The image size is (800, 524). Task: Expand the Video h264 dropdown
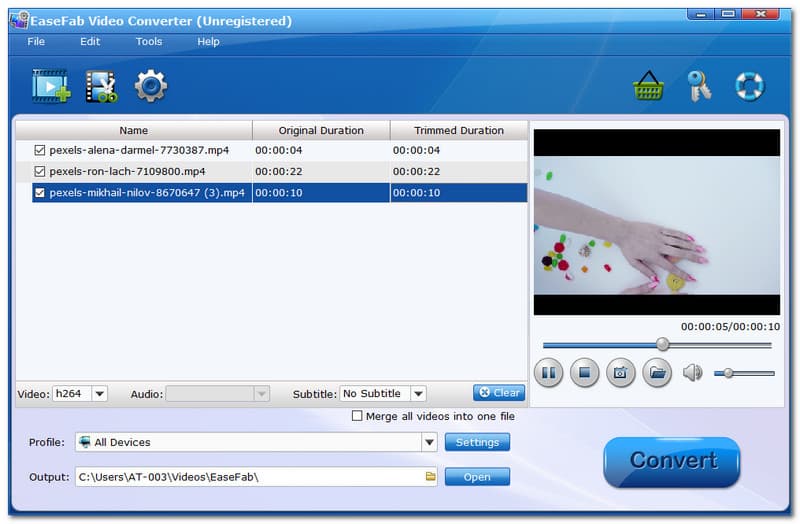[99, 394]
